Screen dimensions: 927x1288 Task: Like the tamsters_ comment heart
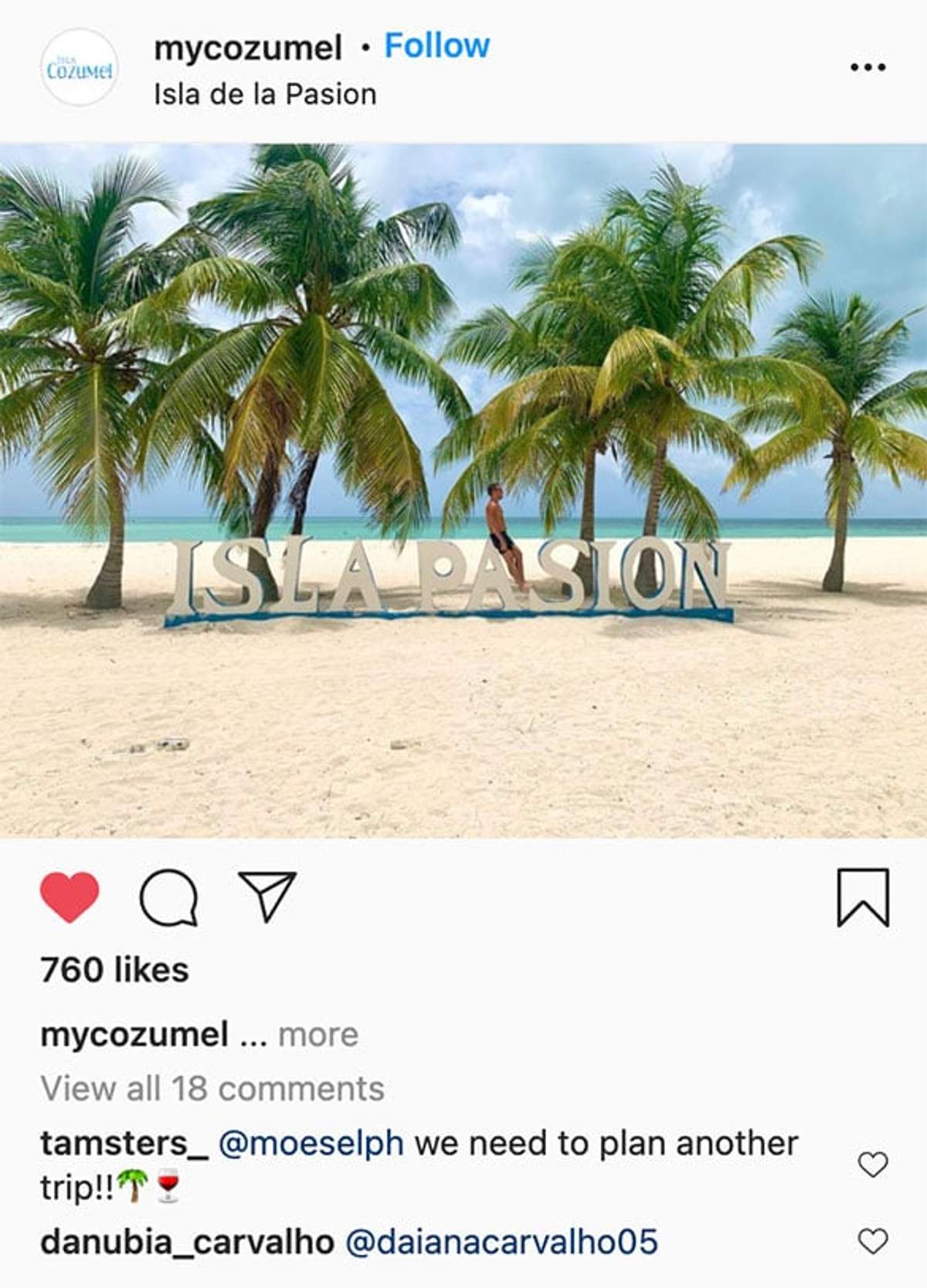pos(873,1164)
